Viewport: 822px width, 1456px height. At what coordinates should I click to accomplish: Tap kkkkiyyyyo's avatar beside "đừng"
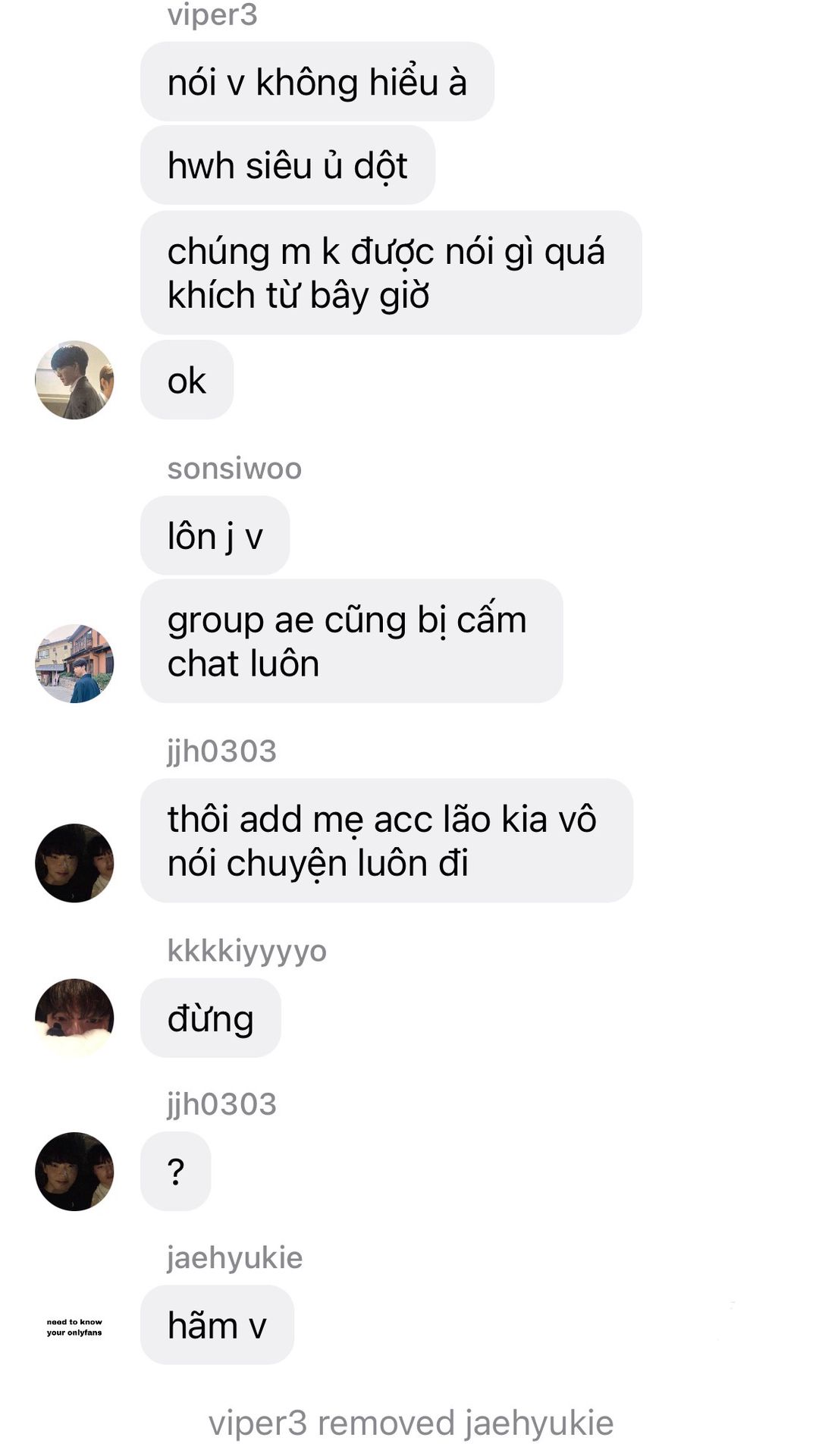(x=74, y=1018)
